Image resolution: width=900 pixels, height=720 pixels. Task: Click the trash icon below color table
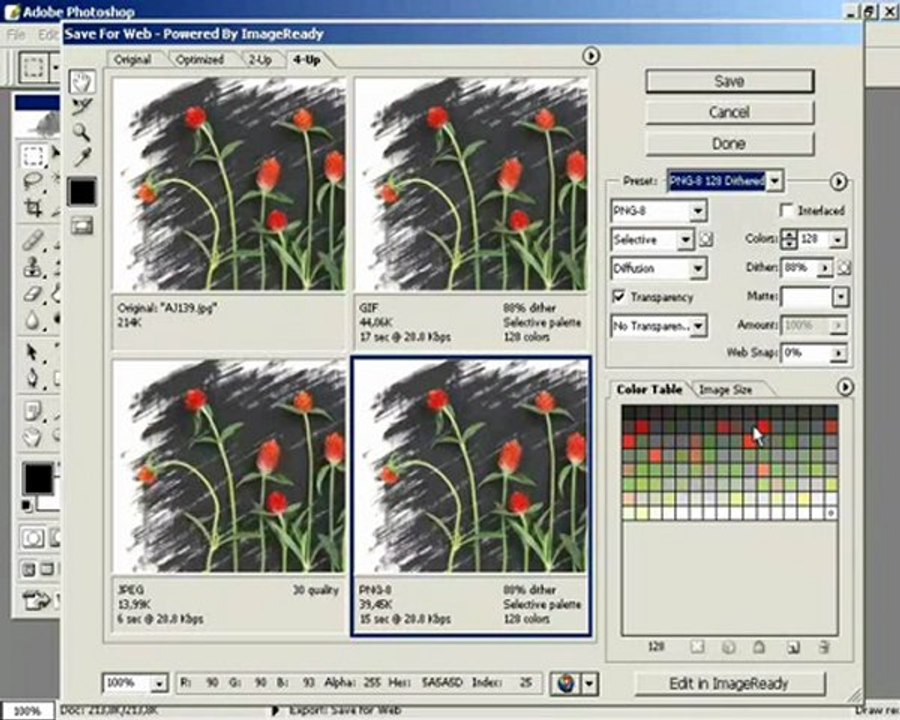click(824, 648)
